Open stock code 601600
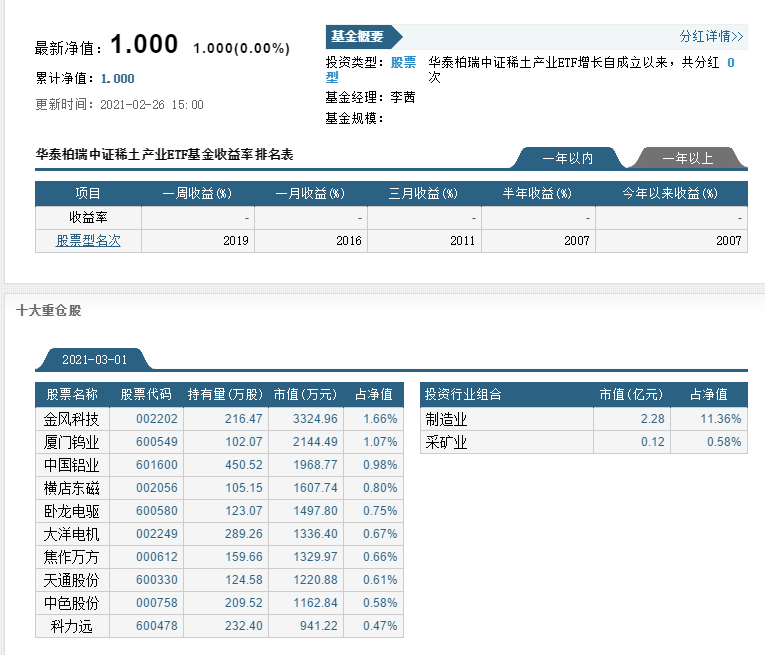765x655 pixels. 157,464
